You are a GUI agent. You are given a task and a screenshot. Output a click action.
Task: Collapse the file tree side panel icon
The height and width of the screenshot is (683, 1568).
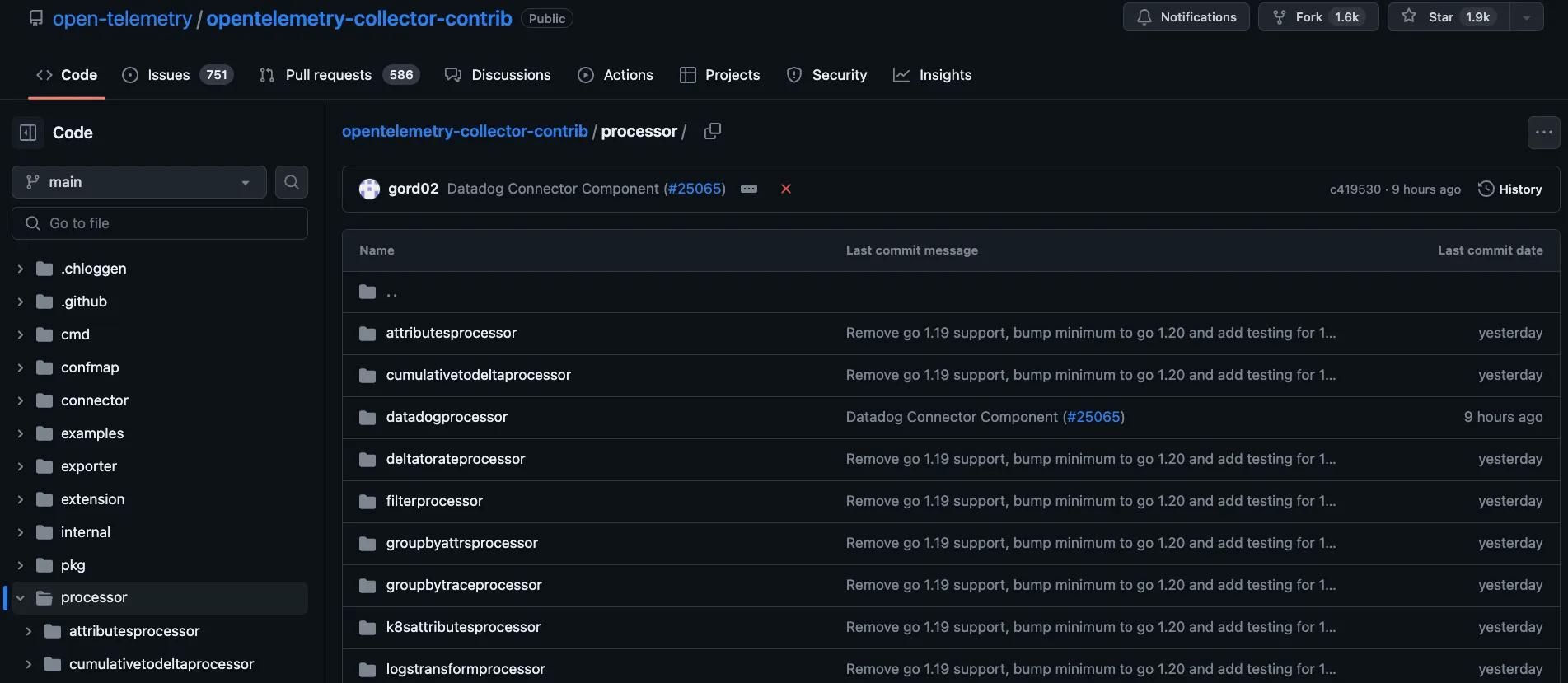(x=28, y=133)
